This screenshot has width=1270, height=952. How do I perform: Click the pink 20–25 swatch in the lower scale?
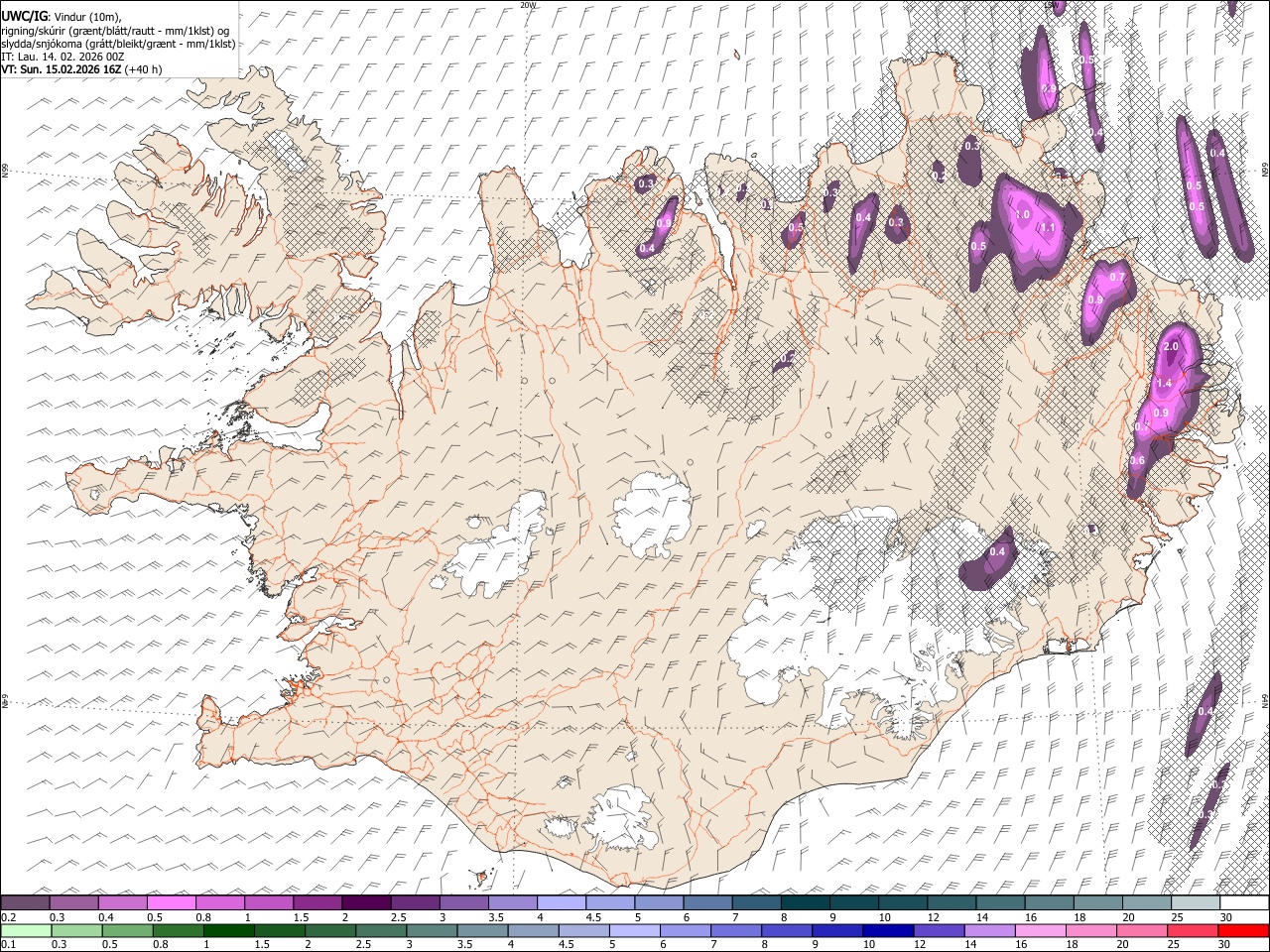click(1142, 930)
